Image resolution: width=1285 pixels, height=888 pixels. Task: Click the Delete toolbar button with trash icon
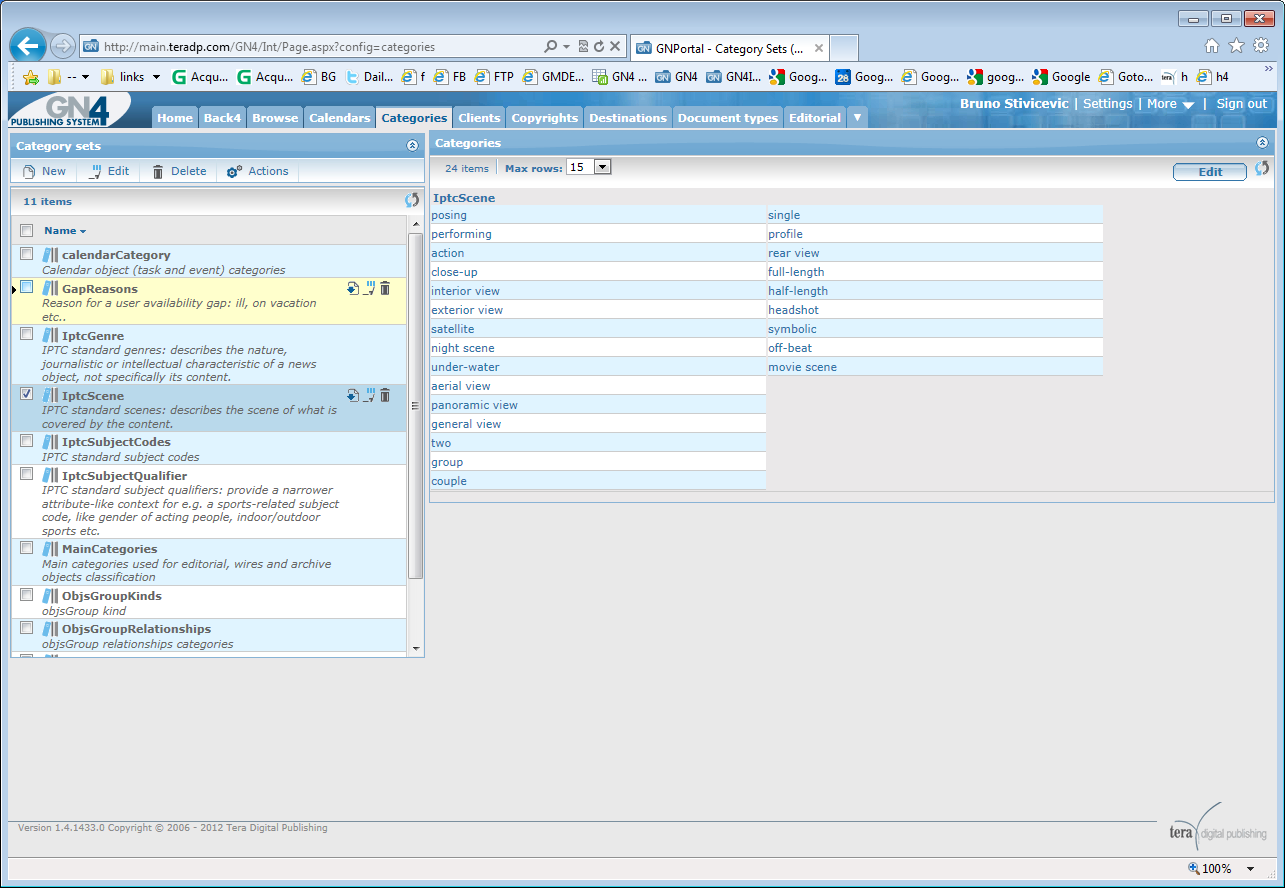[x=179, y=171]
